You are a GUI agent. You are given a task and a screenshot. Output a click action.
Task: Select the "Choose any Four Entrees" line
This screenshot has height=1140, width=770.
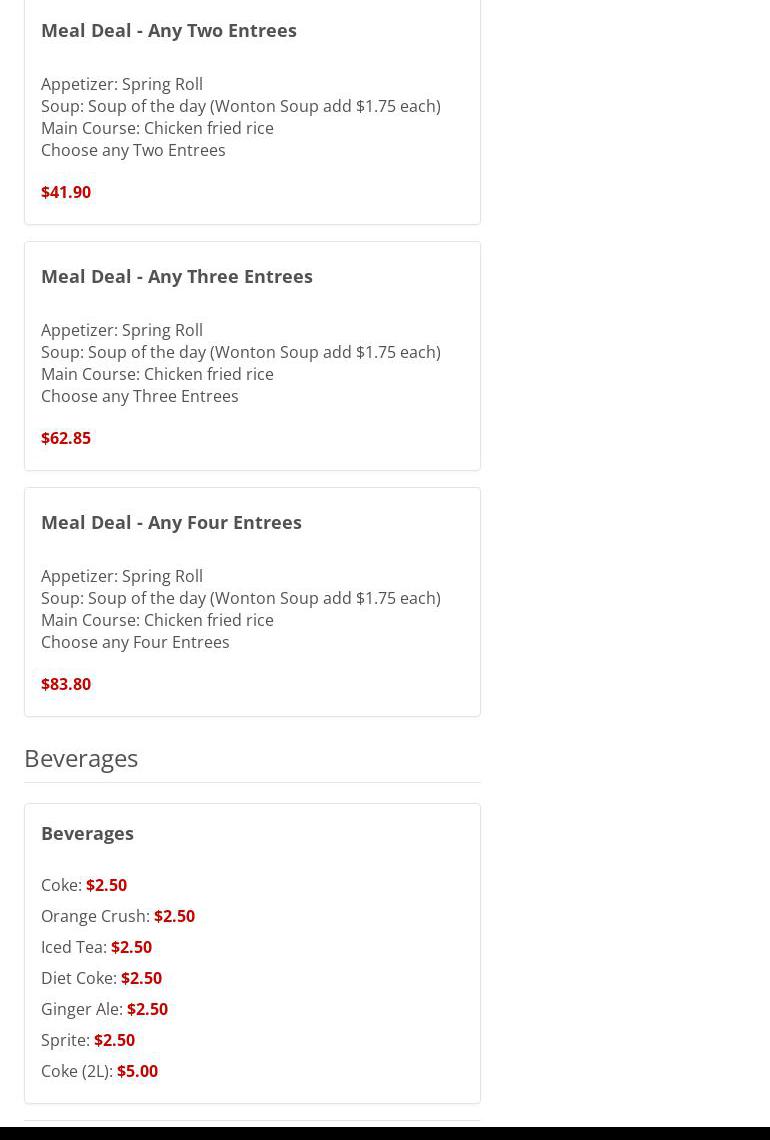(135, 642)
